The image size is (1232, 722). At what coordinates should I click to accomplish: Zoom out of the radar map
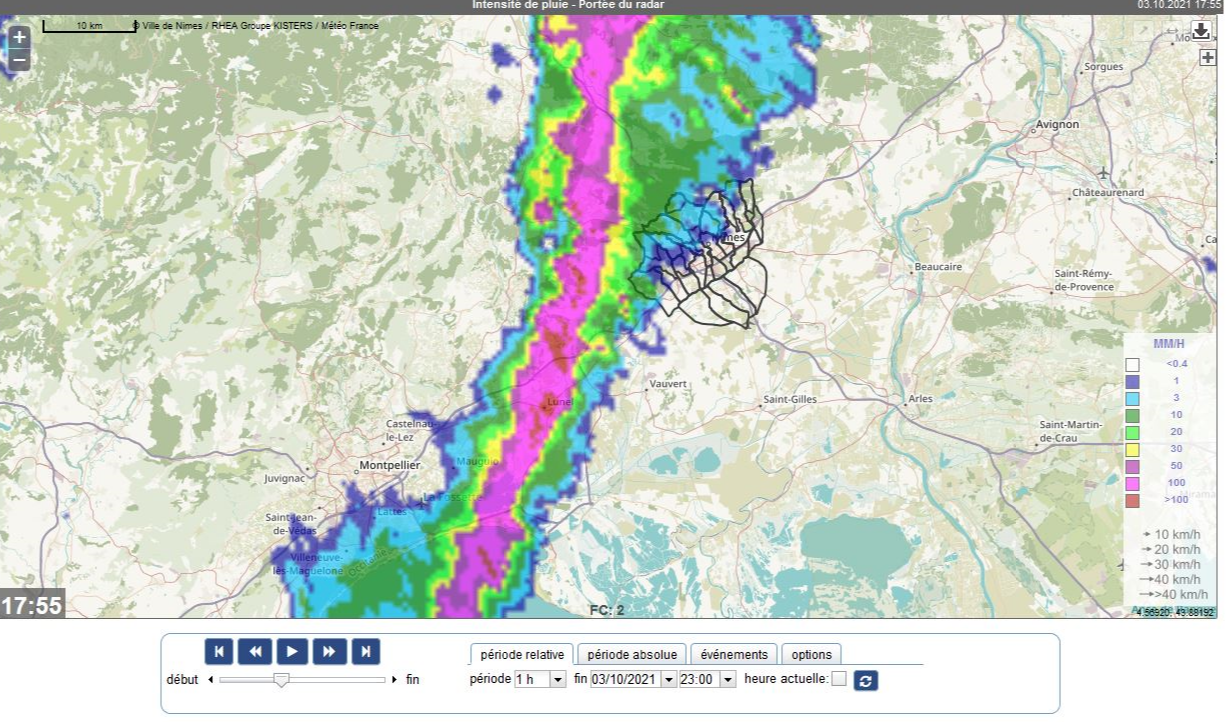coord(19,60)
